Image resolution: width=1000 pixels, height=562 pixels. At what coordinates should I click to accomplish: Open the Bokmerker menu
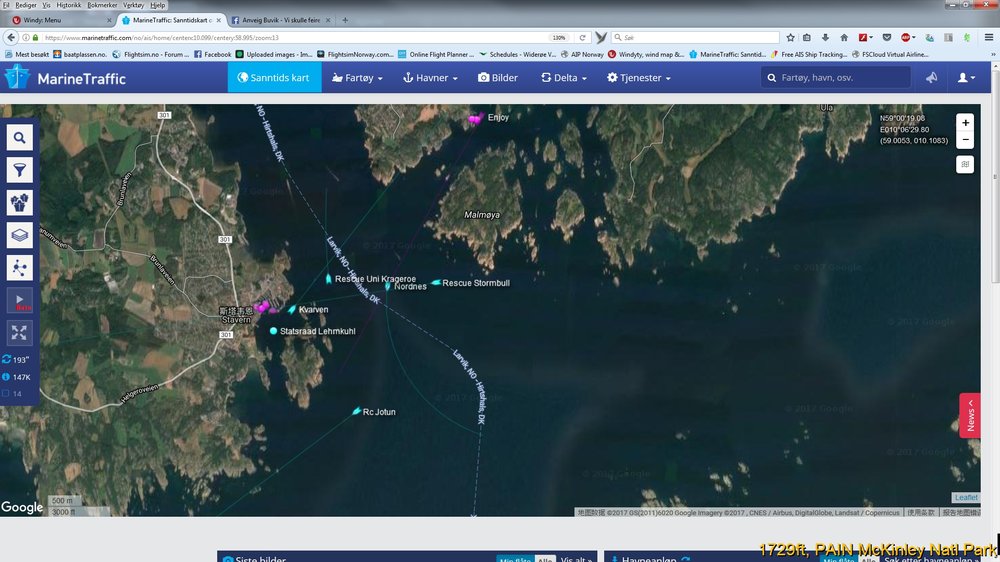(102, 5)
